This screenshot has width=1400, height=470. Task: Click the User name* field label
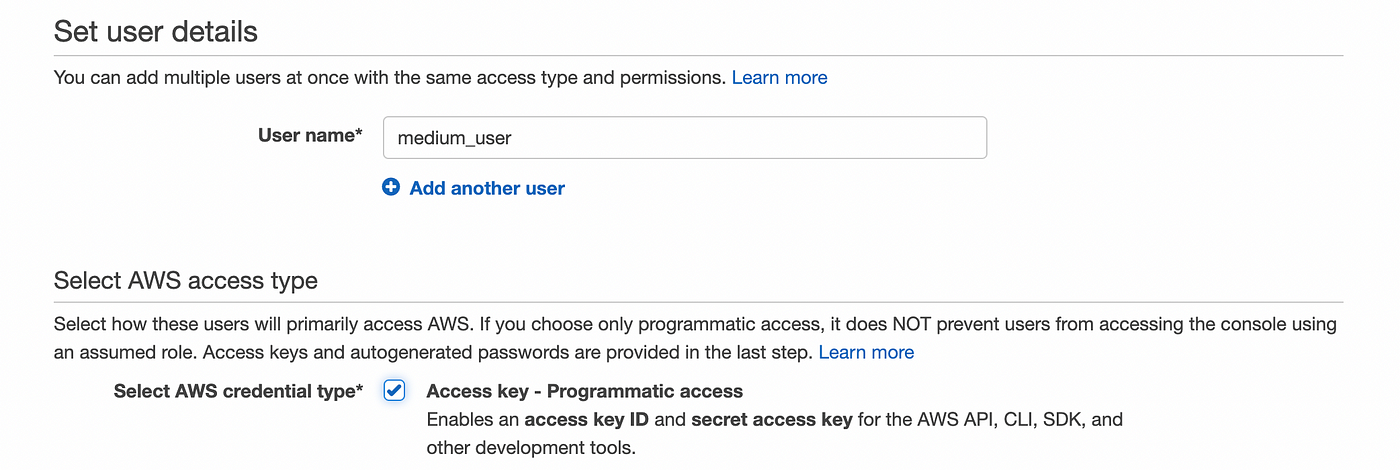point(310,135)
